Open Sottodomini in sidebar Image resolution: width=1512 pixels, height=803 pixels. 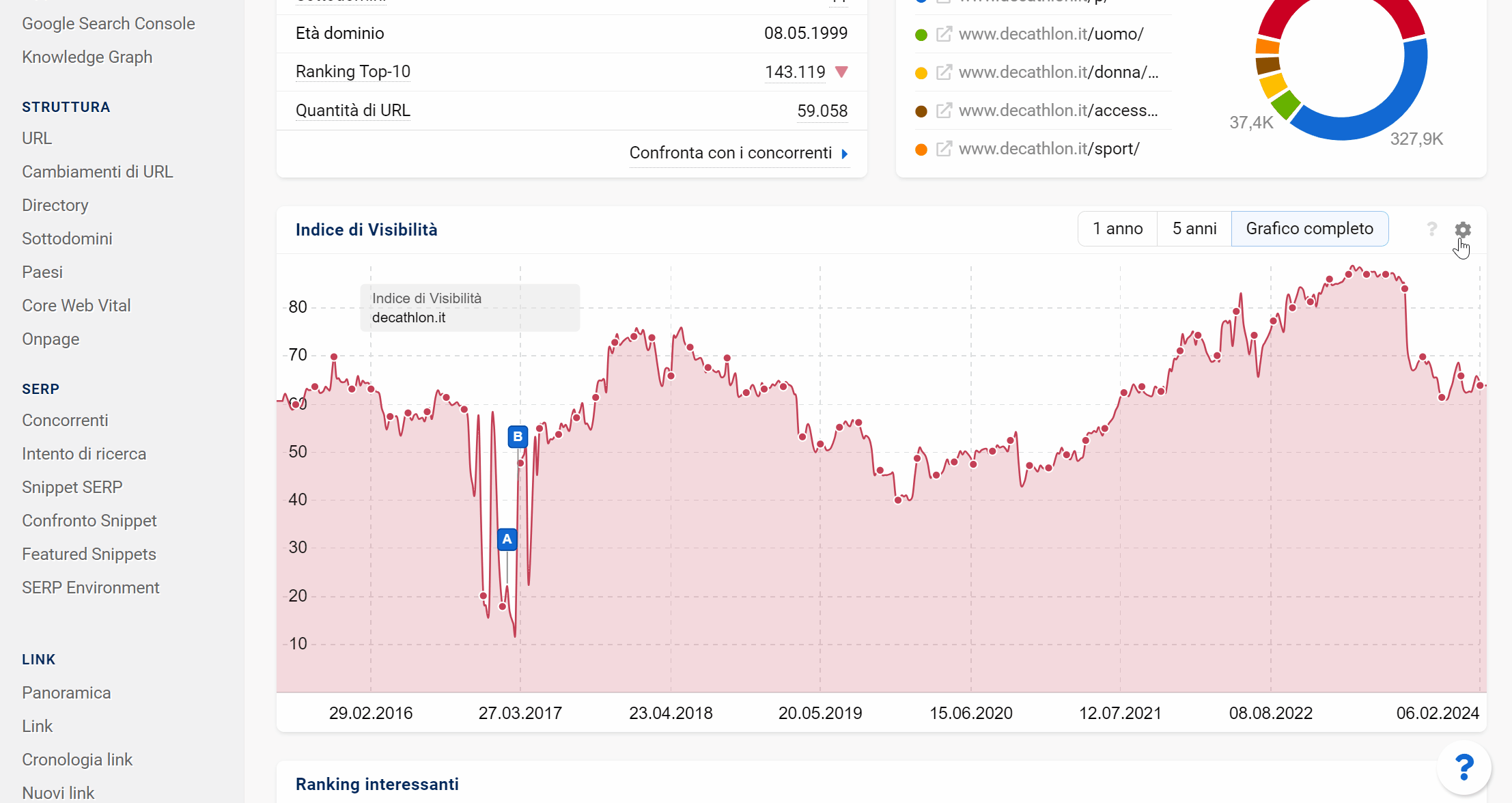67,239
